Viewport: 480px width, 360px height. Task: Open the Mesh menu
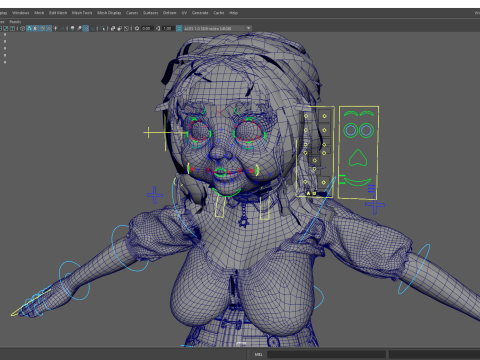39,13
